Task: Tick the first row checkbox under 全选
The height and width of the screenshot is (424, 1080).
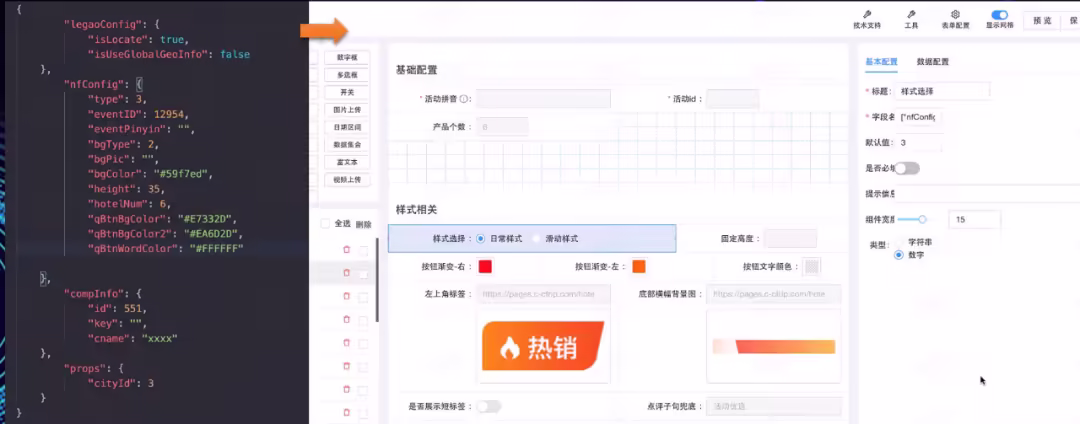Action: pos(363,251)
